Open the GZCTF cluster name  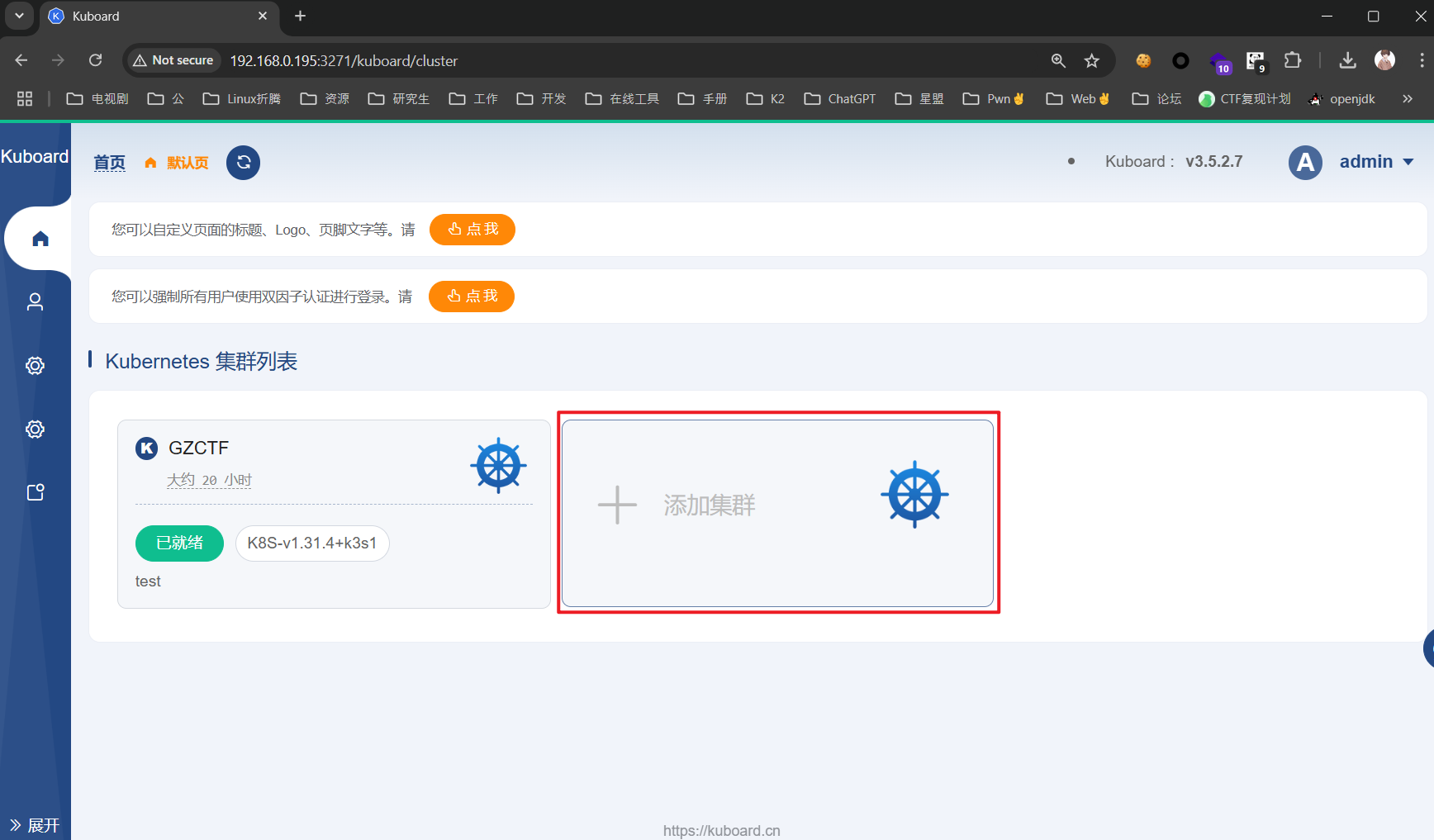198,448
